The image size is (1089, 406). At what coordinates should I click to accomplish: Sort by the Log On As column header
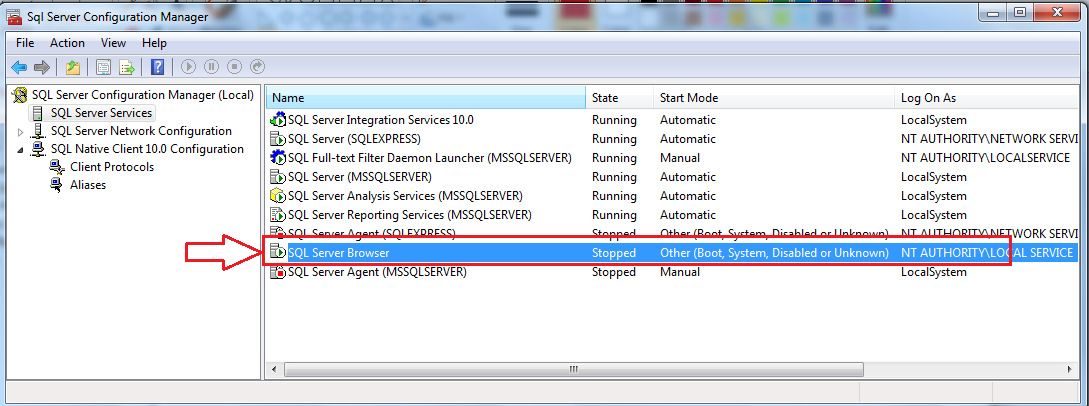[986, 98]
